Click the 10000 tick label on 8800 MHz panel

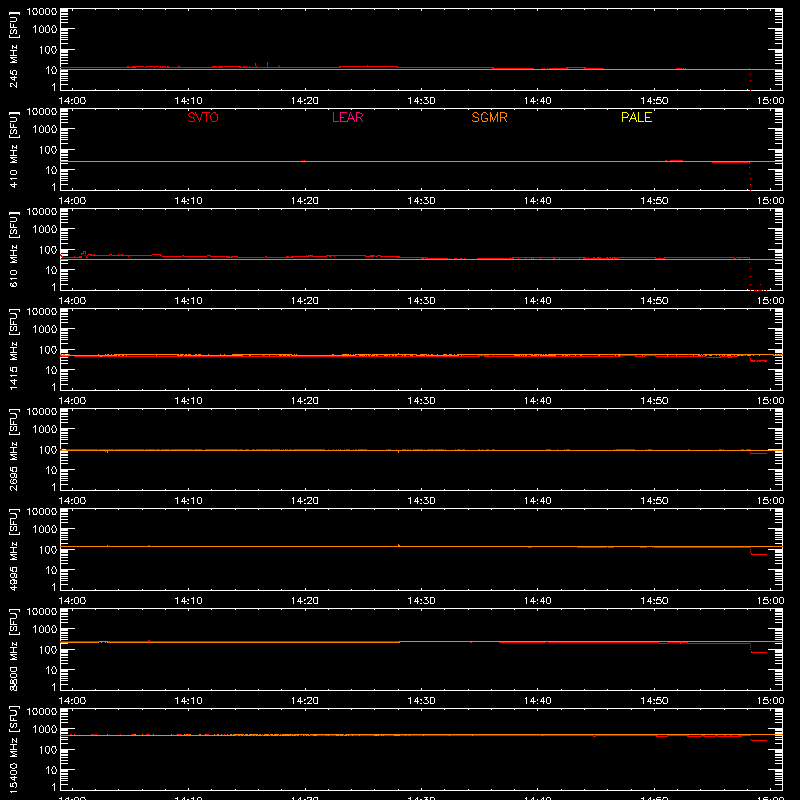pyautogui.click(x=42, y=612)
